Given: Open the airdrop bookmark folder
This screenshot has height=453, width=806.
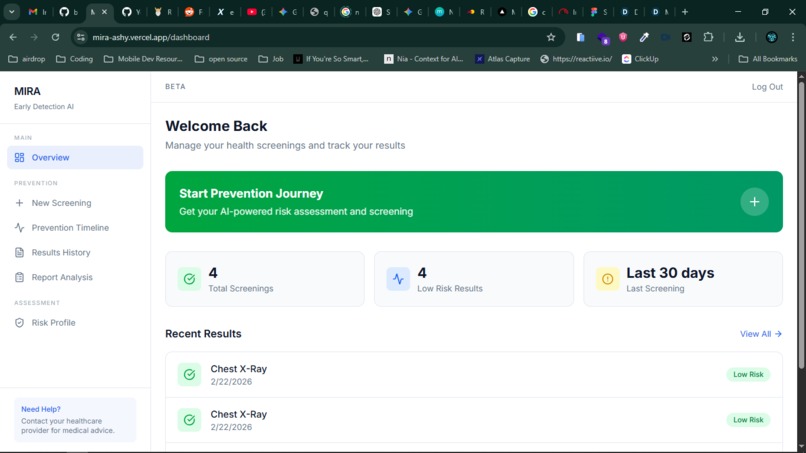Looking at the screenshot, I should click(x=27, y=59).
